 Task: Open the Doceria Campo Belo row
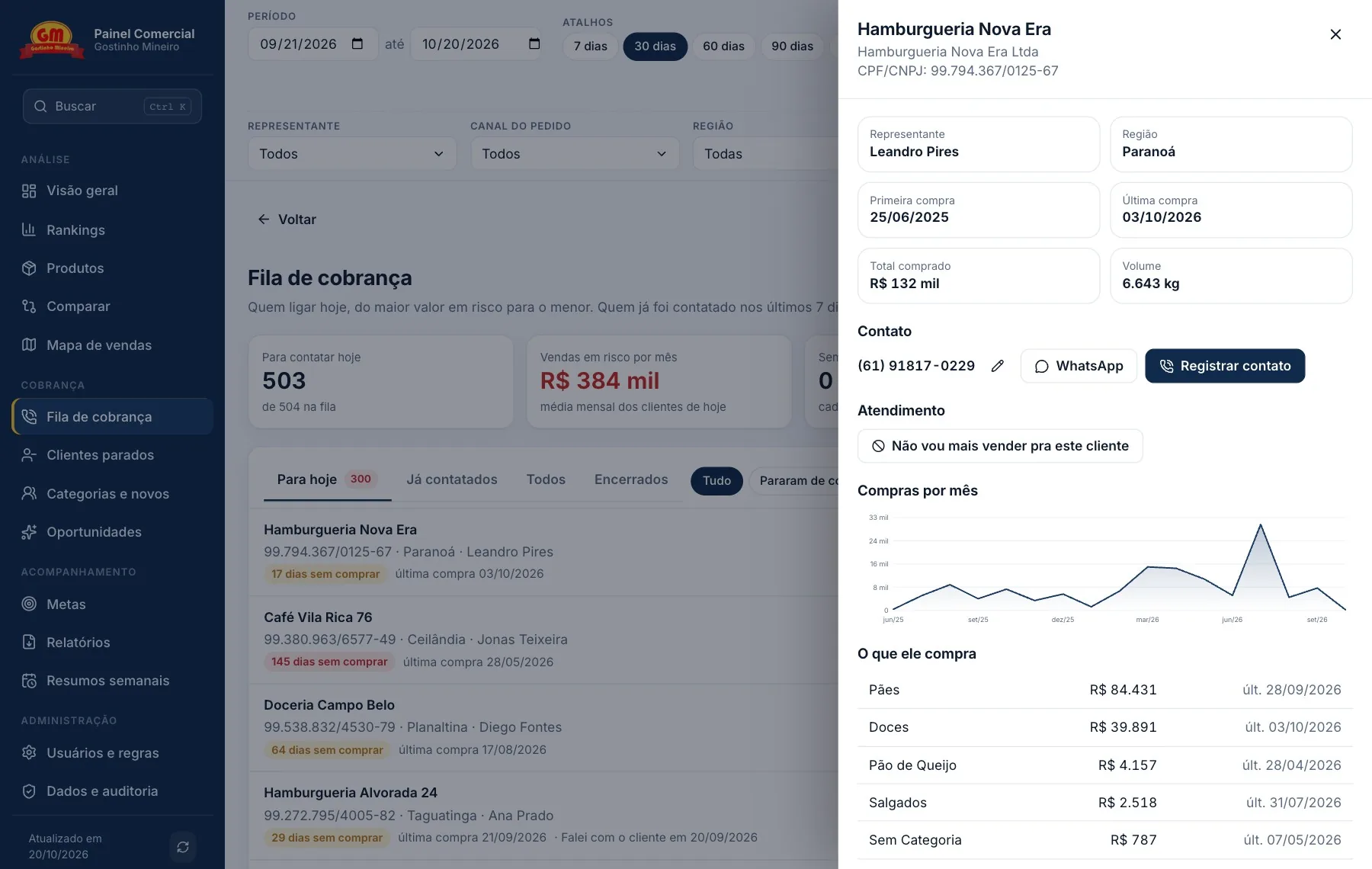pos(543,727)
